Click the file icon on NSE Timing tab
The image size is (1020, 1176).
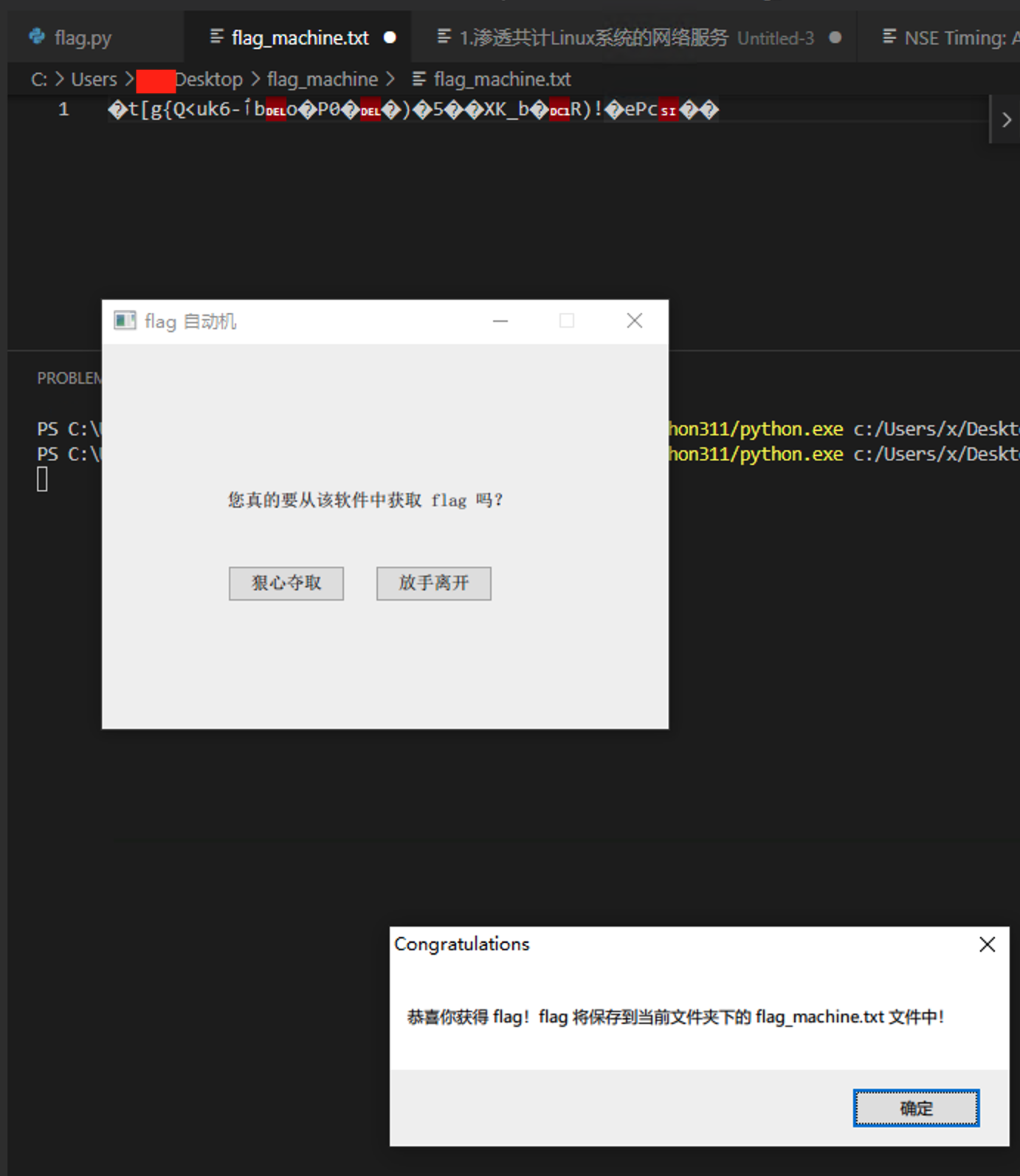(x=889, y=36)
